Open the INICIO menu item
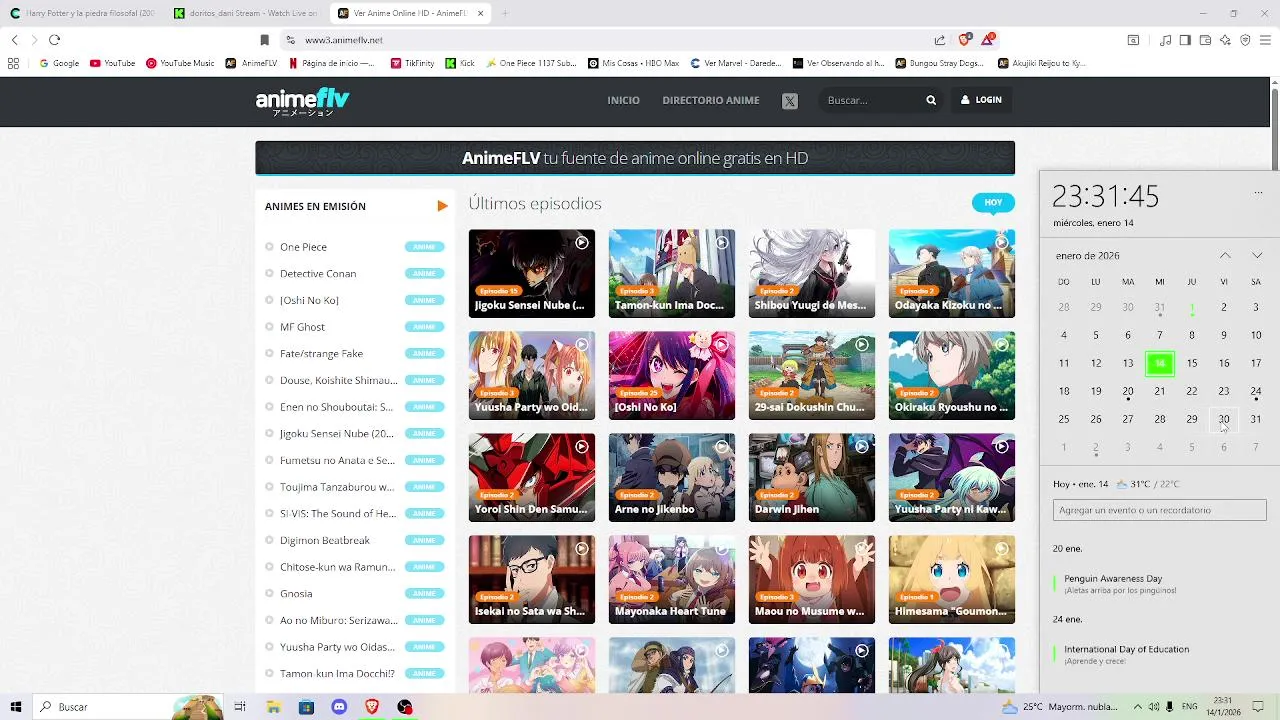Screen dimensions: 1280x720 [x=623, y=100]
